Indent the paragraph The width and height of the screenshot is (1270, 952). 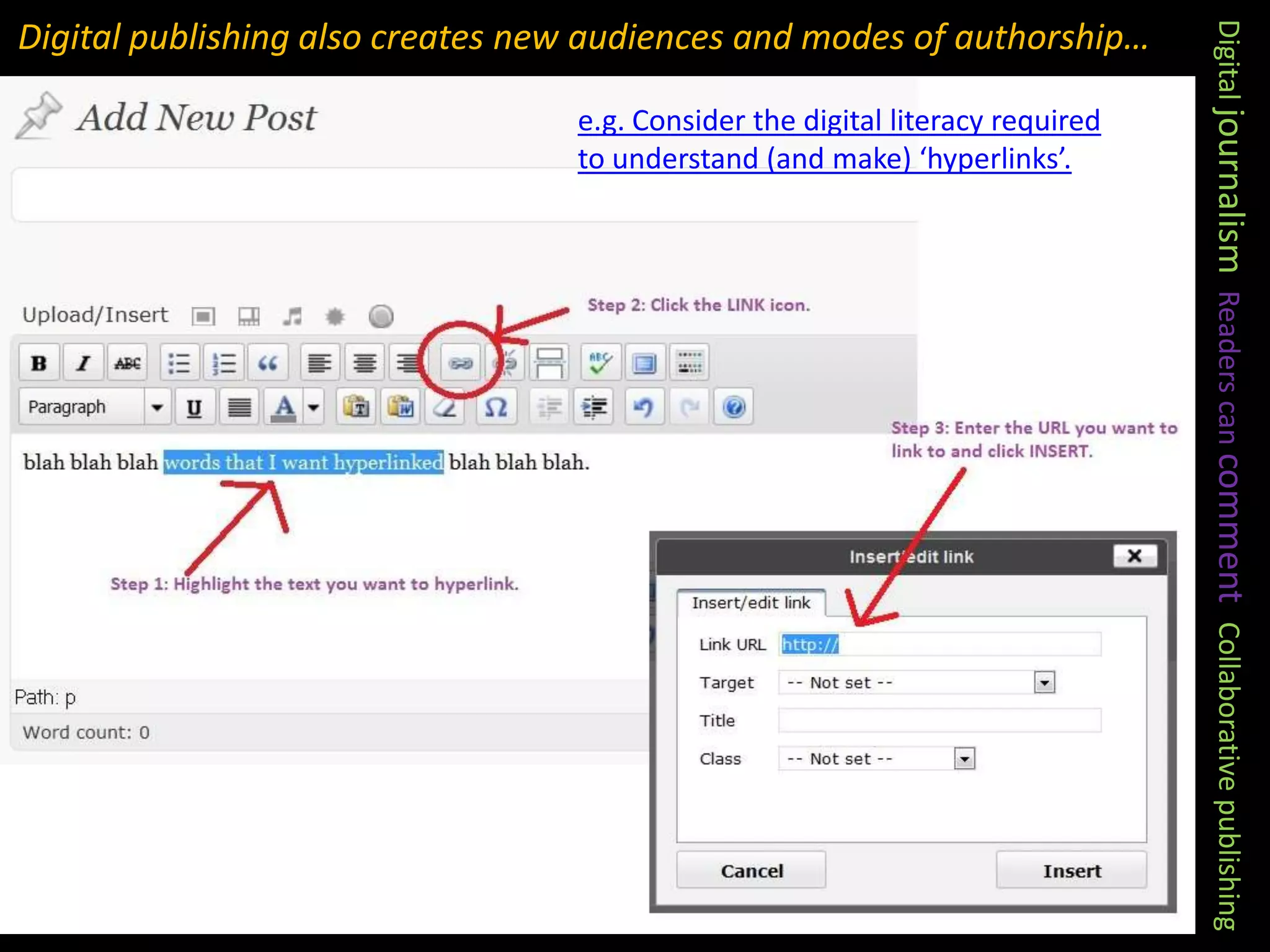click(593, 407)
